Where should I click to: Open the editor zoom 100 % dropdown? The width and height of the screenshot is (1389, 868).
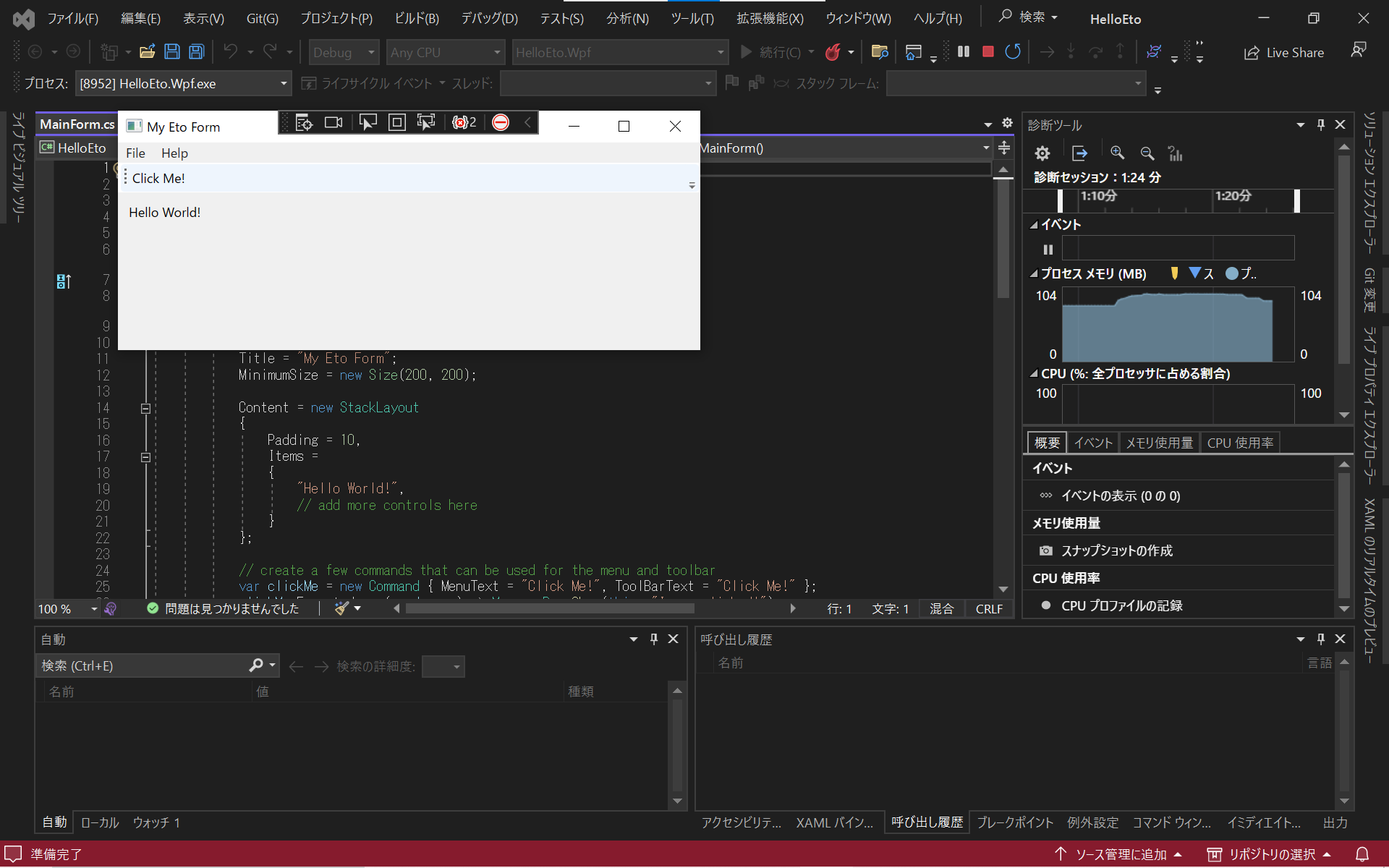coord(68,609)
